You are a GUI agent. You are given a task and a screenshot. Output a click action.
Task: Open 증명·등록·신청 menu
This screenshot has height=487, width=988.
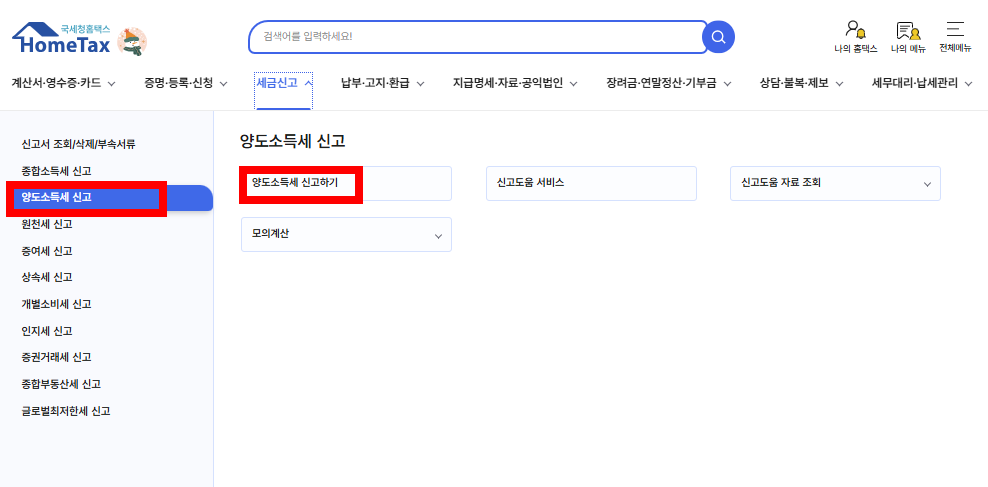coord(186,83)
